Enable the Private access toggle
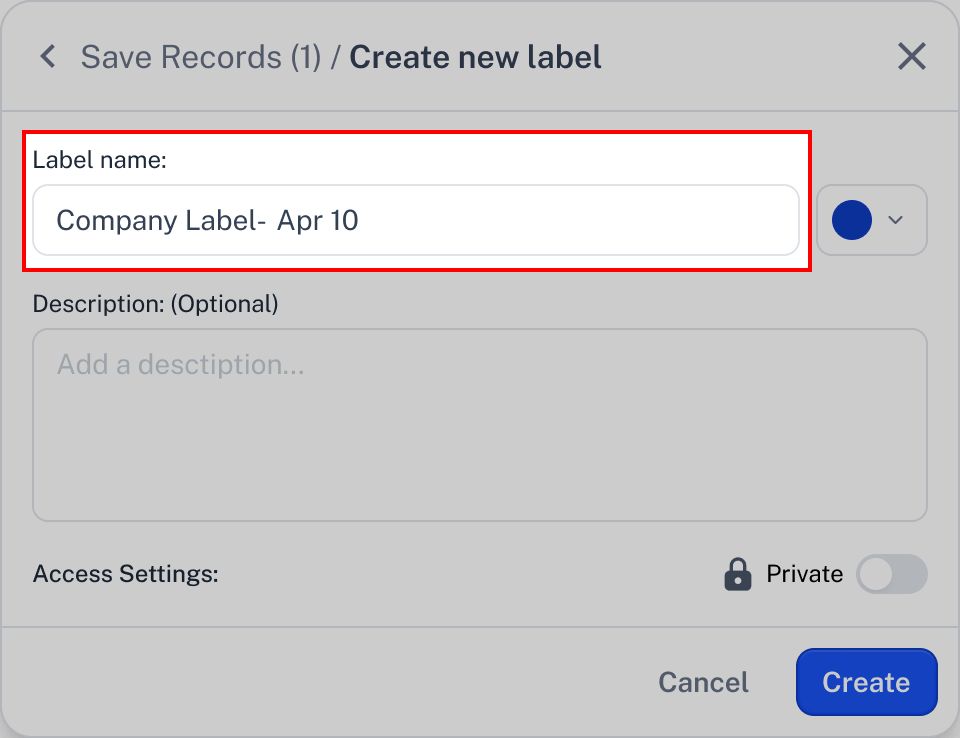Image resolution: width=960 pixels, height=738 pixels. (x=891, y=574)
